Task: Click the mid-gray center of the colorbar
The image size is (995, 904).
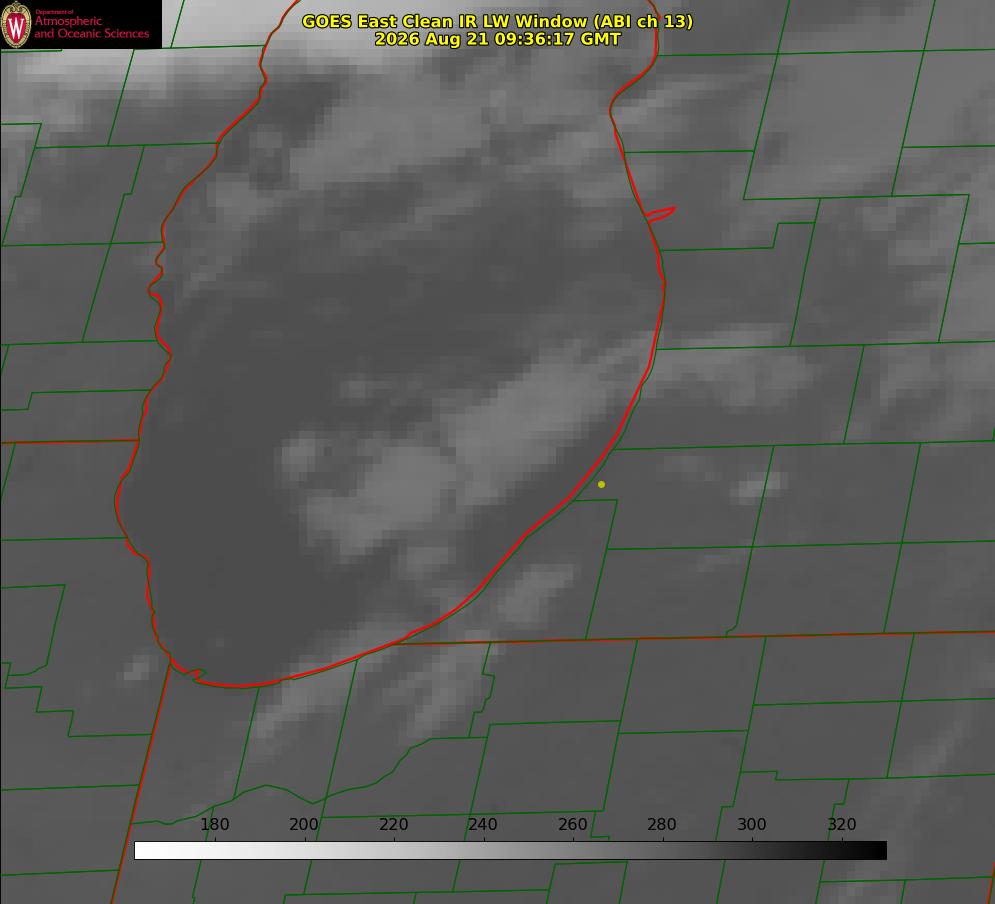Action: point(510,851)
